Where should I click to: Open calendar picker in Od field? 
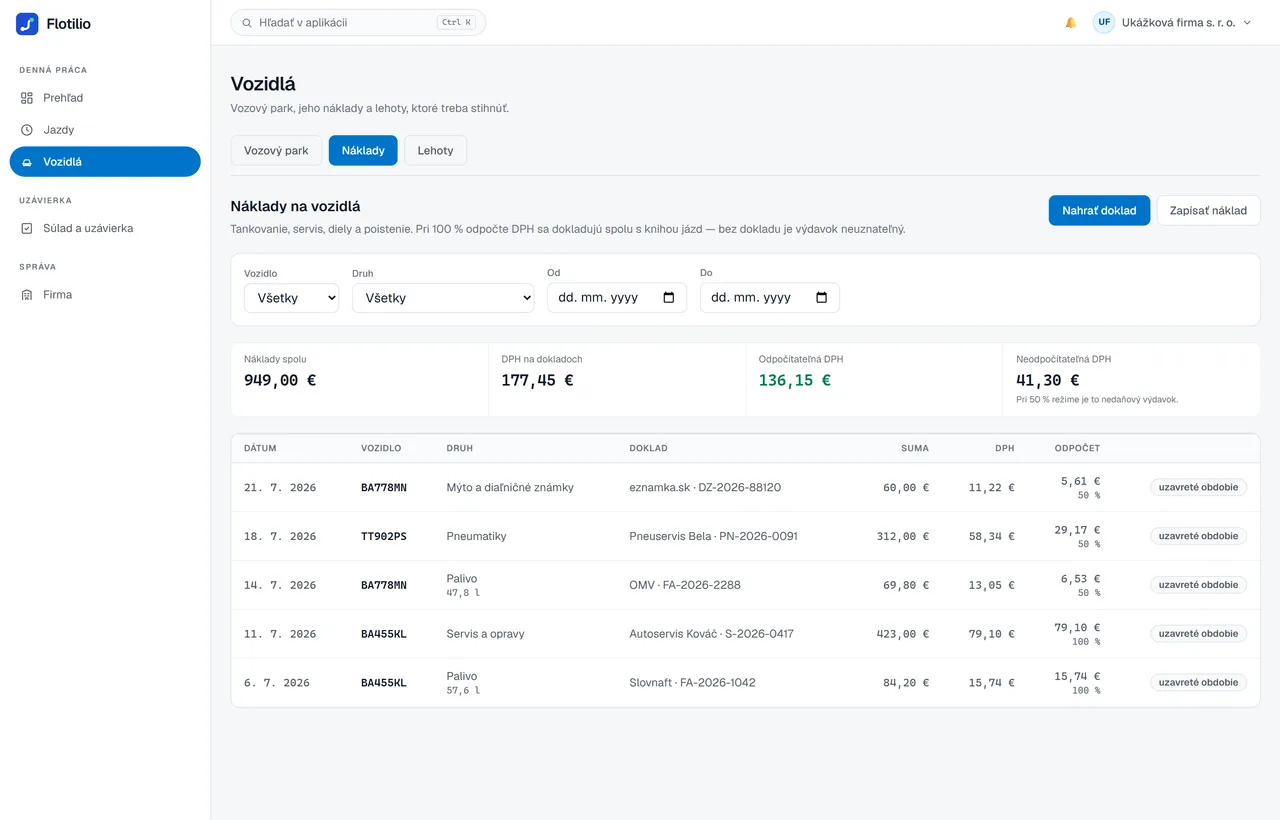pos(669,298)
